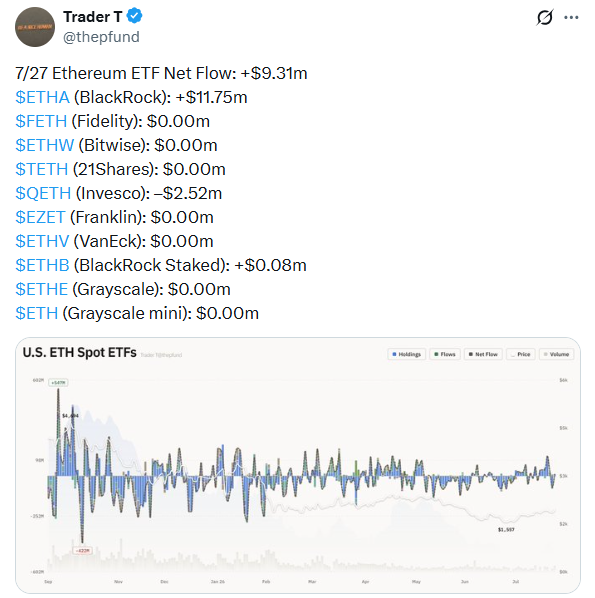
Task: Click the $ETHV cashtag
Action: coord(42,241)
